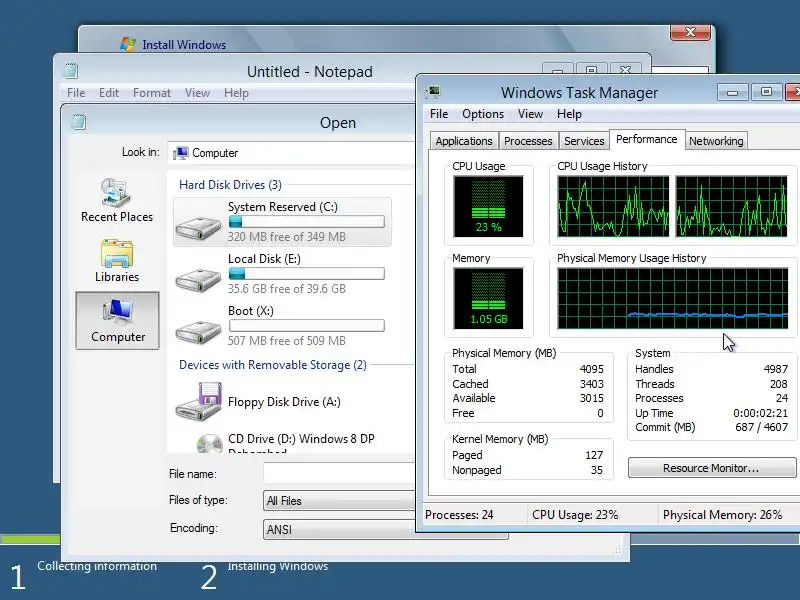Click the Hard Disk Drives (3) group header
Image resolution: width=800 pixels, height=600 pixels.
(230, 185)
